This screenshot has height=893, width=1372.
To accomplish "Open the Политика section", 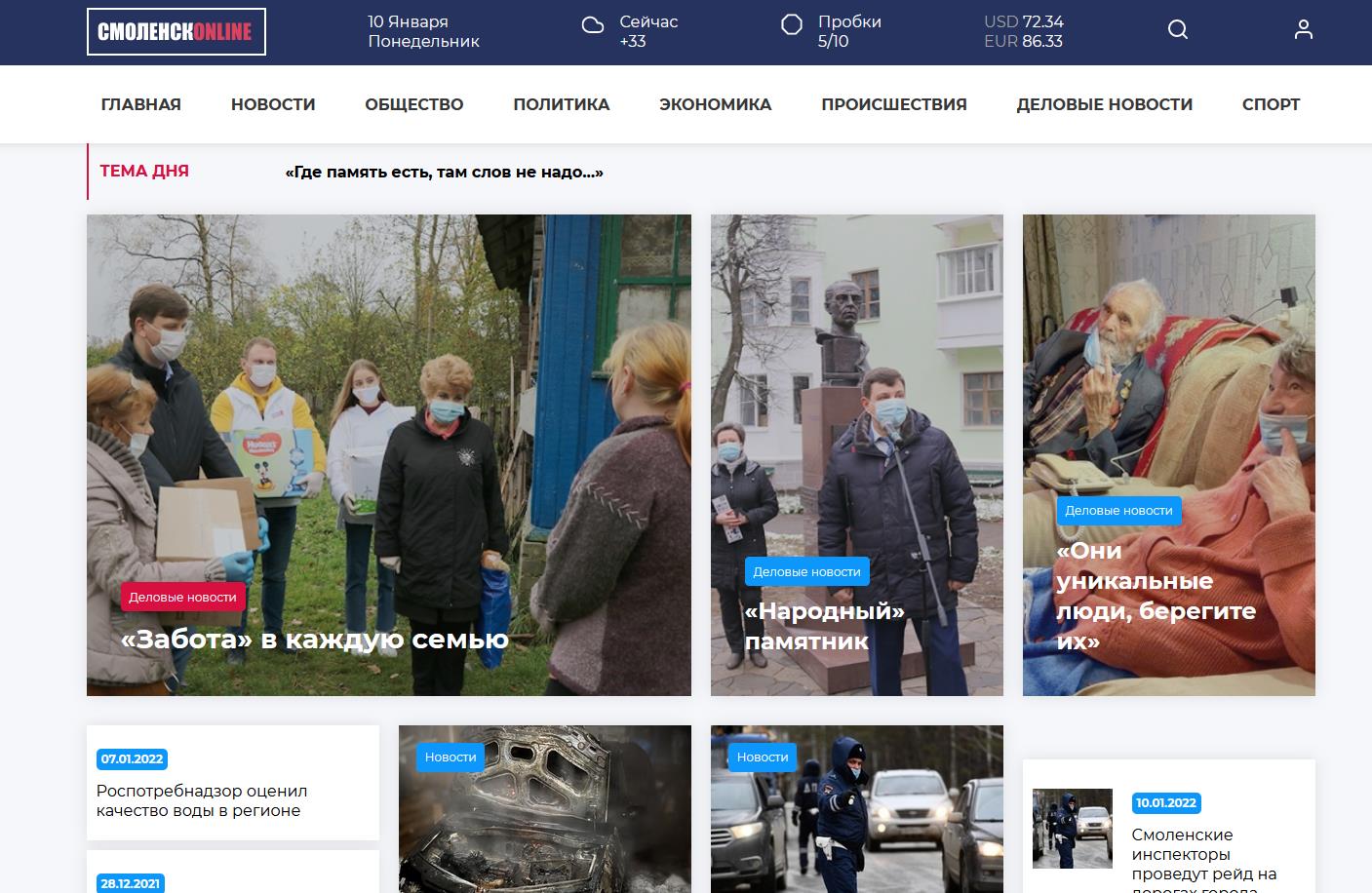I will pyautogui.click(x=562, y=104).
